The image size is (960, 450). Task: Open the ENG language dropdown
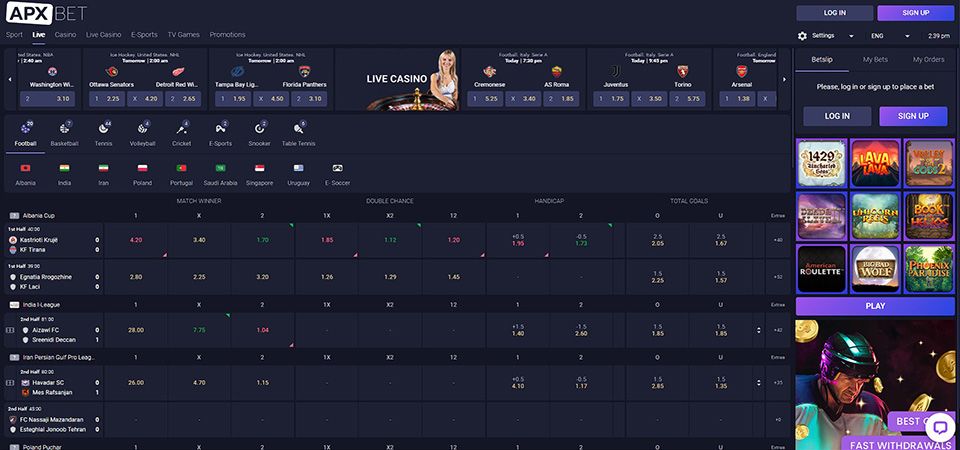click(890, 36)
